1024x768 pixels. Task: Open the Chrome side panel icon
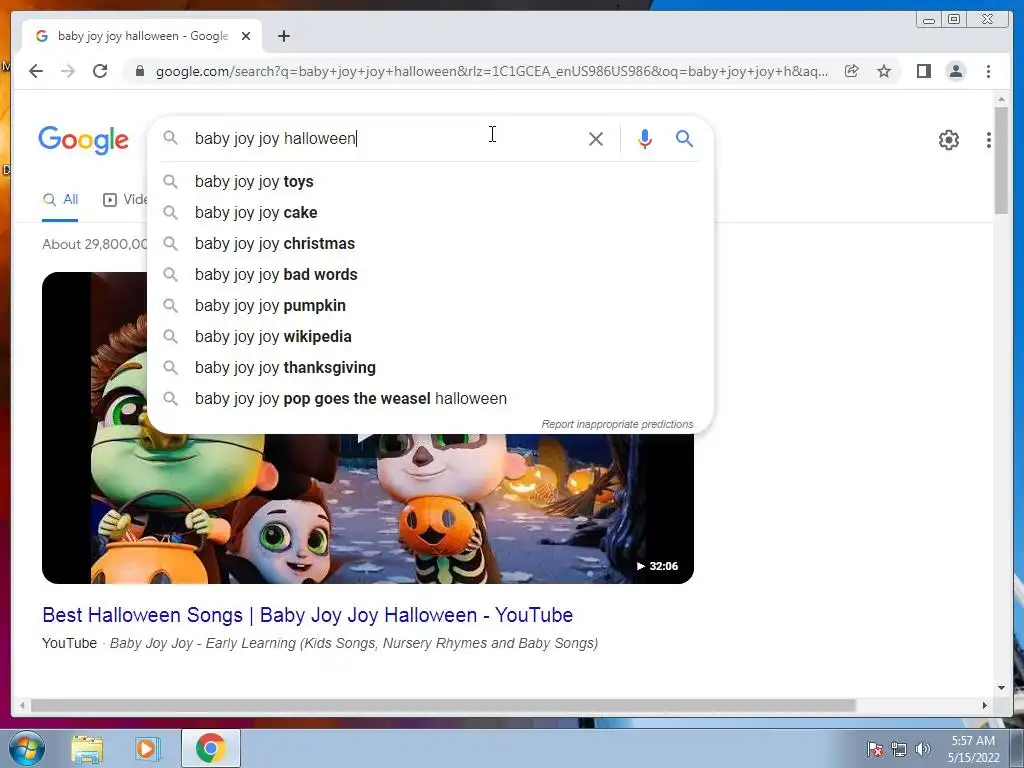point(923,71)
